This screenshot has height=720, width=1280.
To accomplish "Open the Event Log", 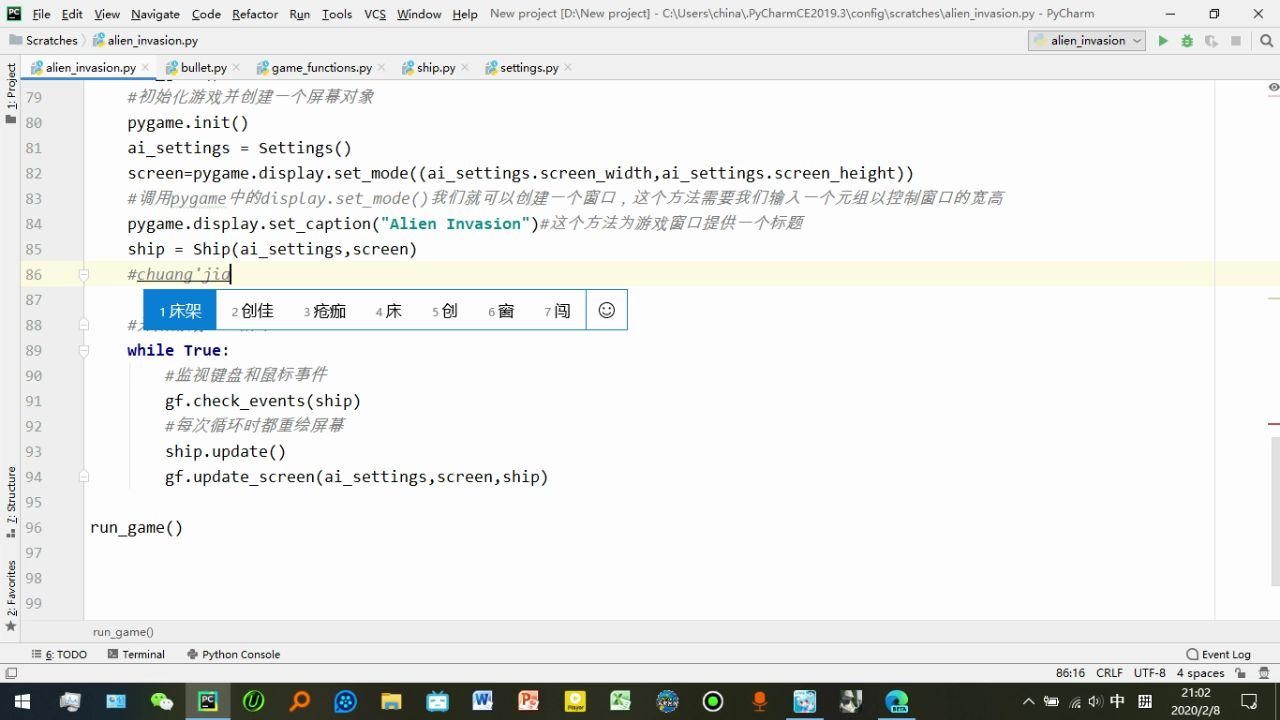I will tap(1219, 654).
